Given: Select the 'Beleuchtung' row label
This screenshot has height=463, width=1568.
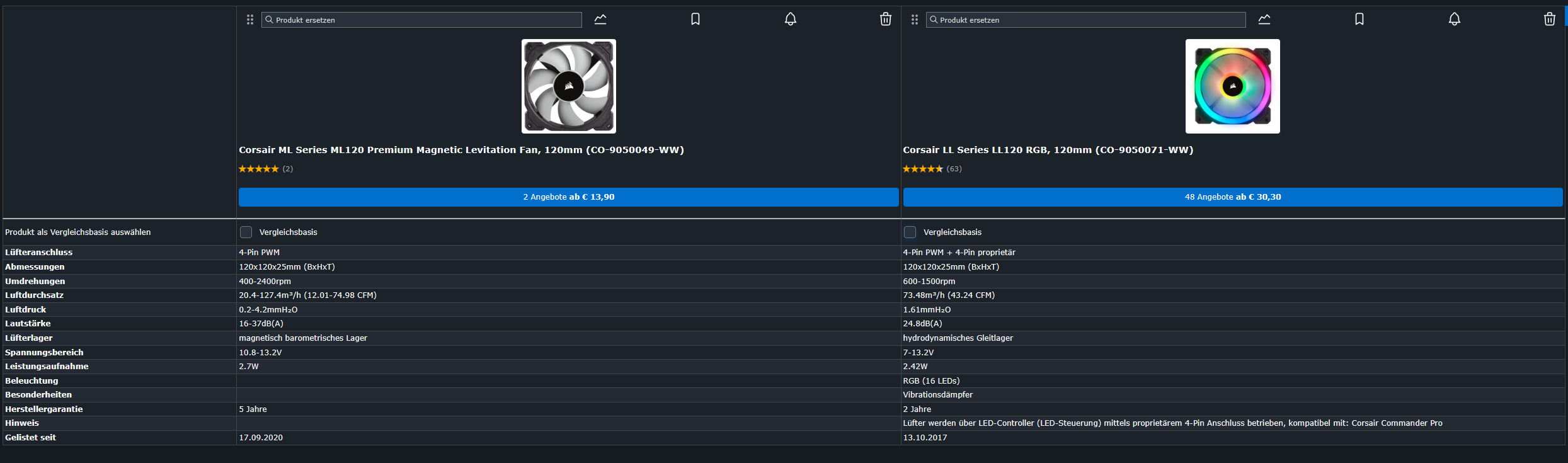Looking at the screenshot, I should 31,381.
